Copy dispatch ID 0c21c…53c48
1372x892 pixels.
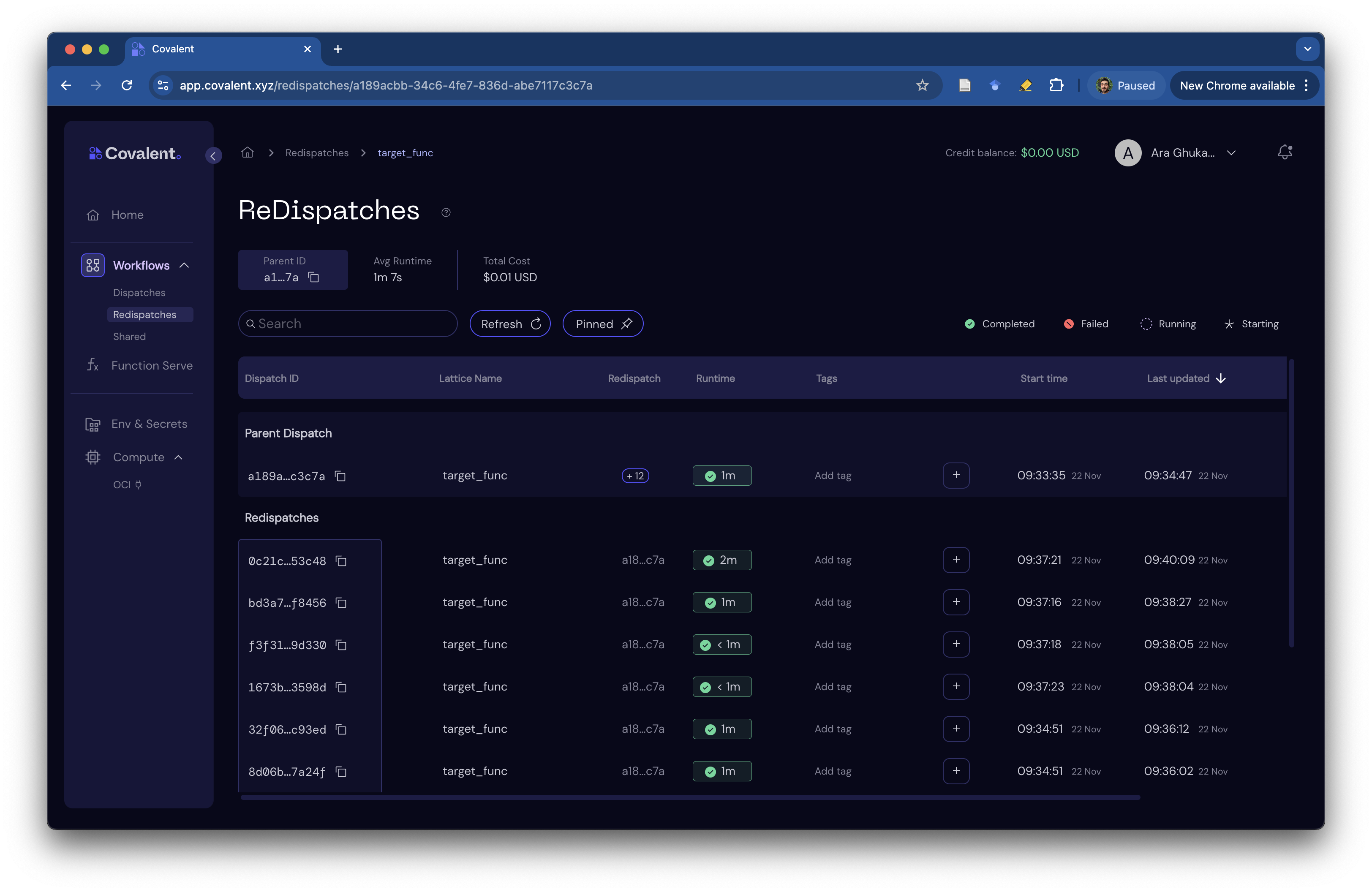341,561
